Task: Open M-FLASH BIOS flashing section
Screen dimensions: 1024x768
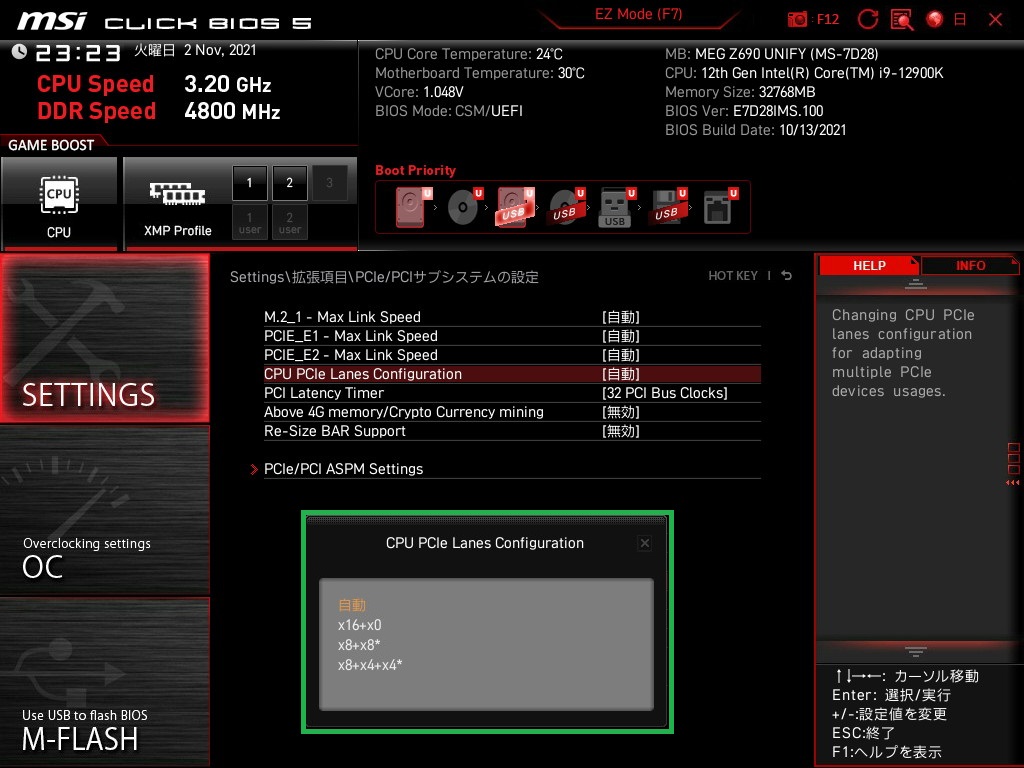Action: click(x=104, y=682)
